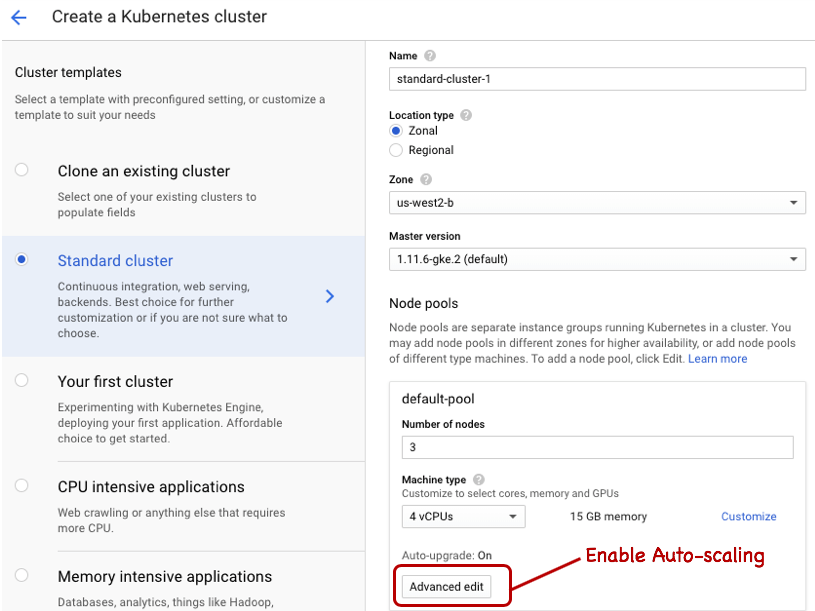Open the Zone dropdown us-west2-b
The image size is (815, 611).
click(x=597, y=203)
